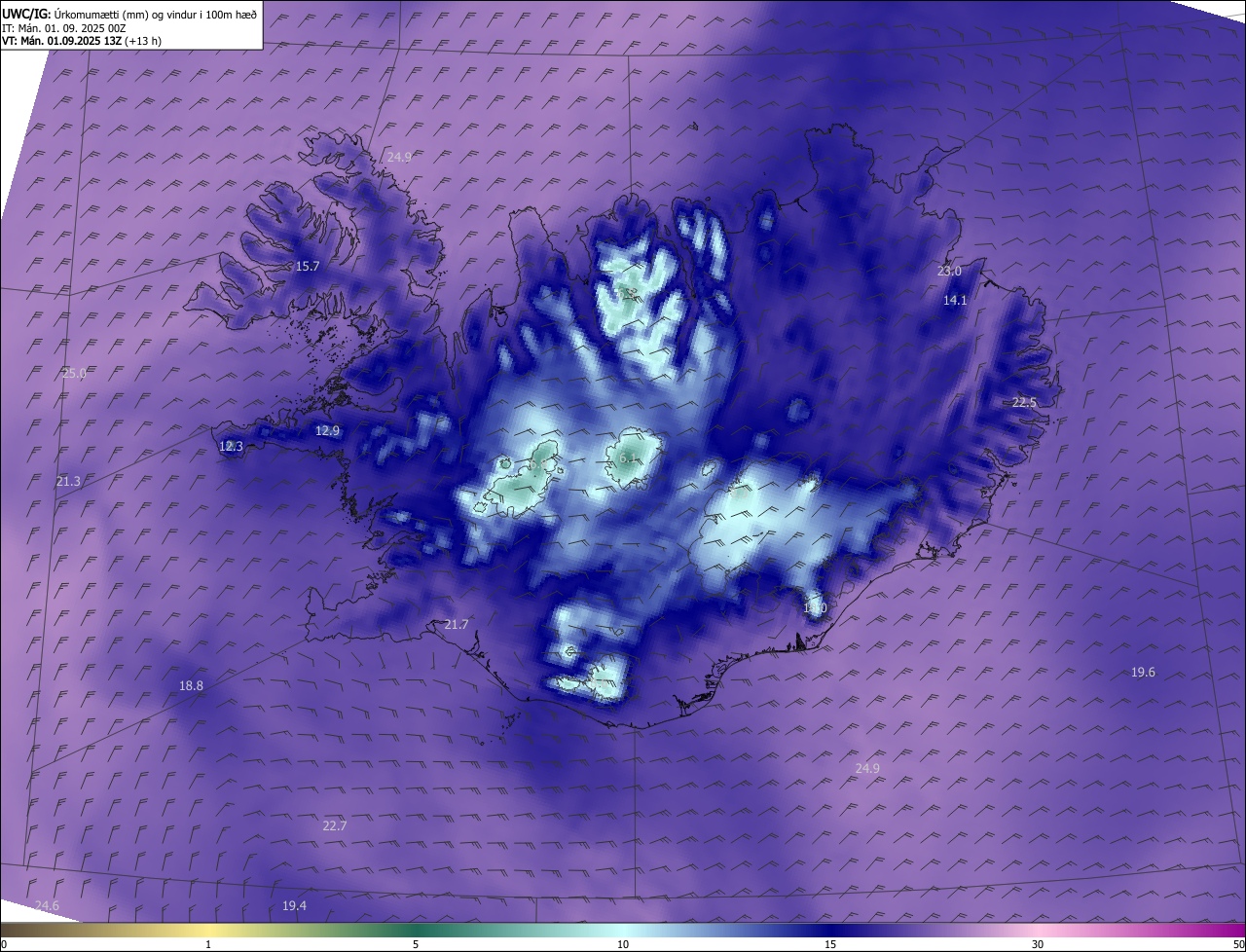
Task: Pick the 21.3 value label
Action: coord(68,482)
